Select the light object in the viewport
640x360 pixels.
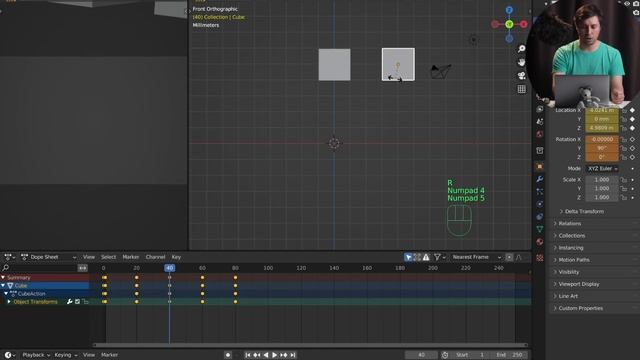pos(473,40)
